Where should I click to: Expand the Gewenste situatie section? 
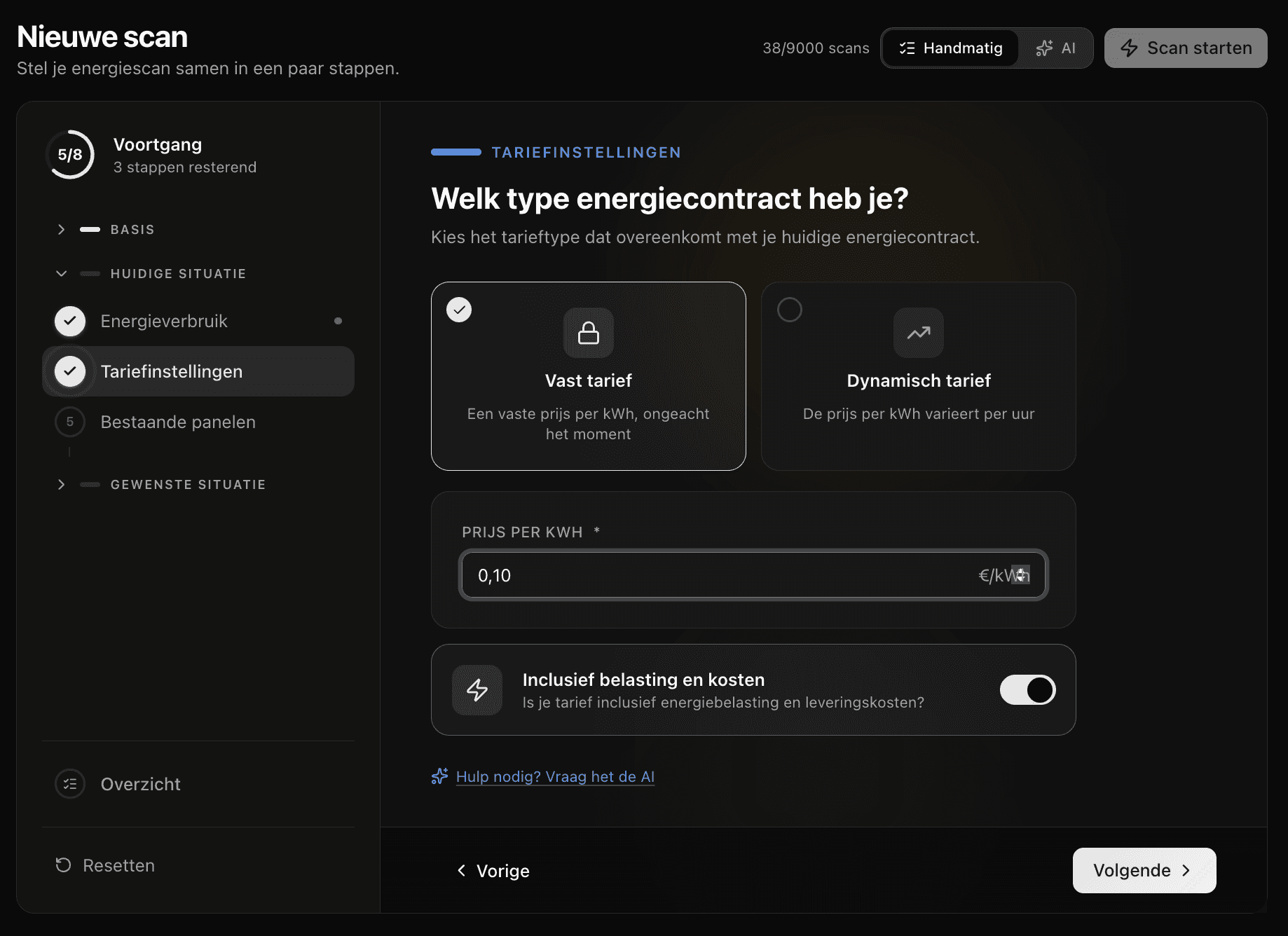coord(62,485)
